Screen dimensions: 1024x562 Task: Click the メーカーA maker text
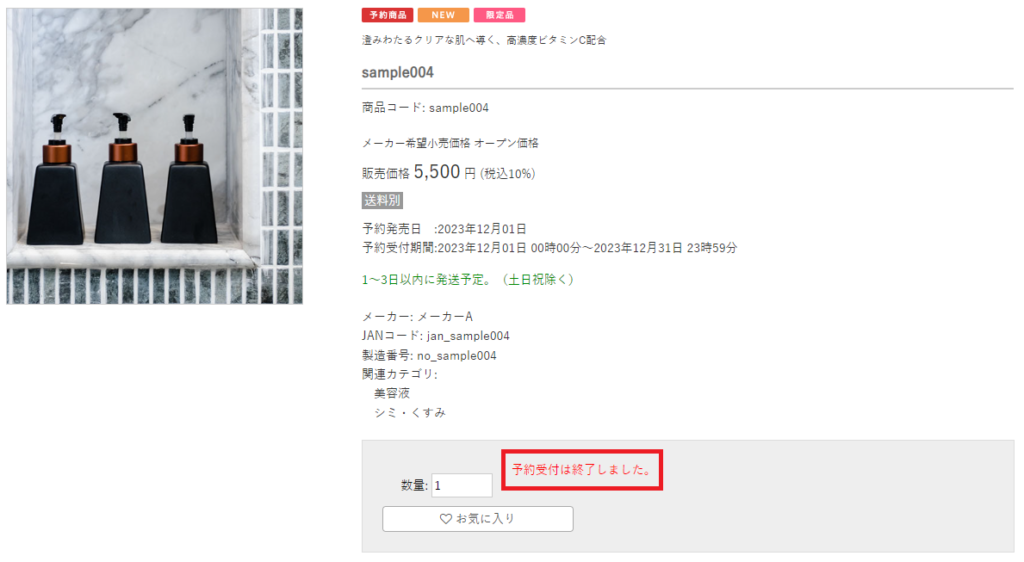pyautogui.click(x=445, y=317)
